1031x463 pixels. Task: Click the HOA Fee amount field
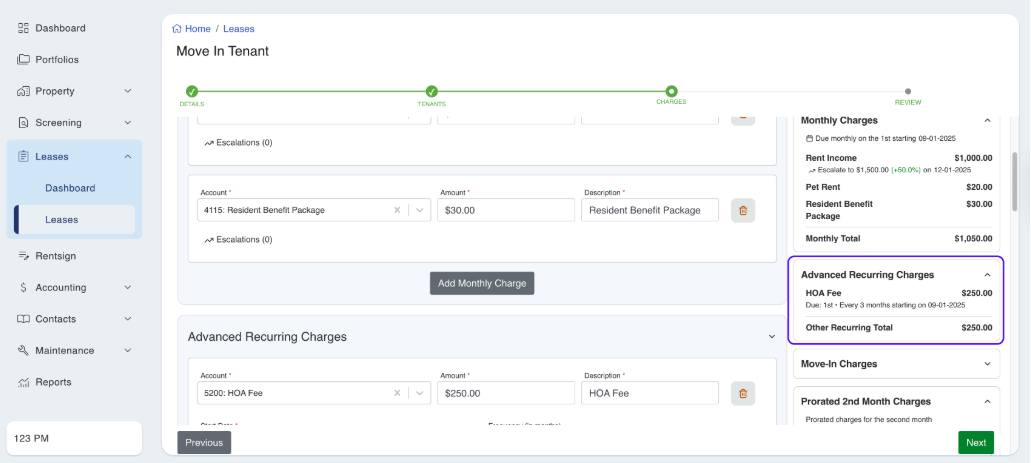(x=505, y=393)
